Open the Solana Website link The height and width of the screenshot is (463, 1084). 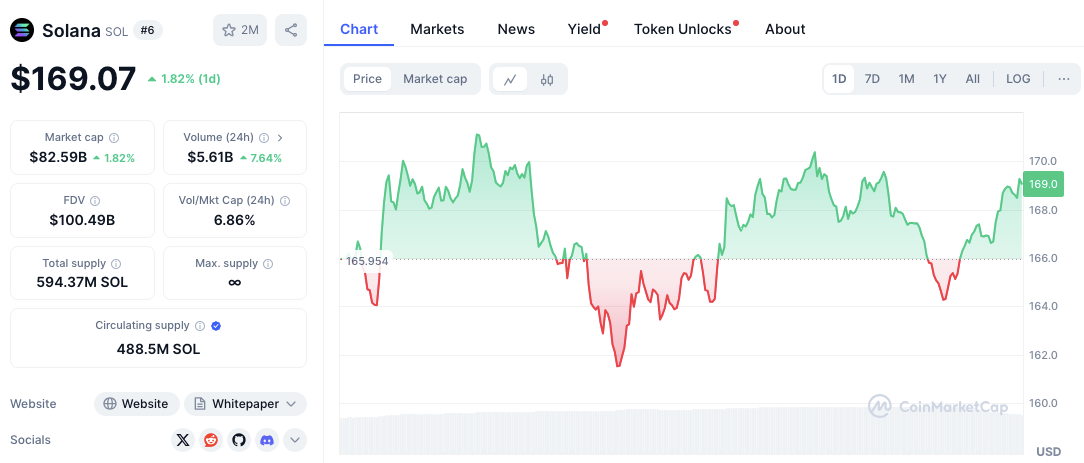(137, 404)
